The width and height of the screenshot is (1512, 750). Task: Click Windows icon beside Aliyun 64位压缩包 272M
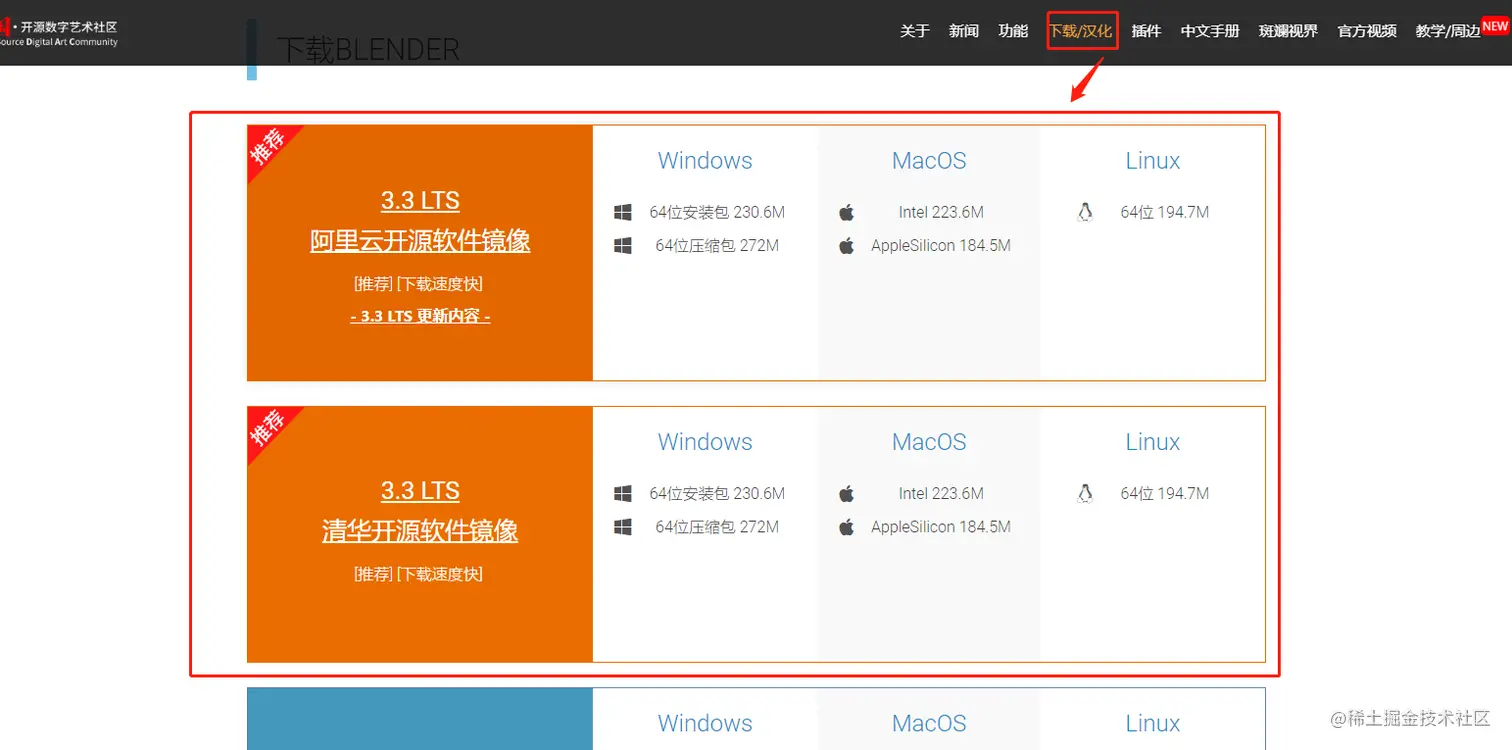(623, 245)
